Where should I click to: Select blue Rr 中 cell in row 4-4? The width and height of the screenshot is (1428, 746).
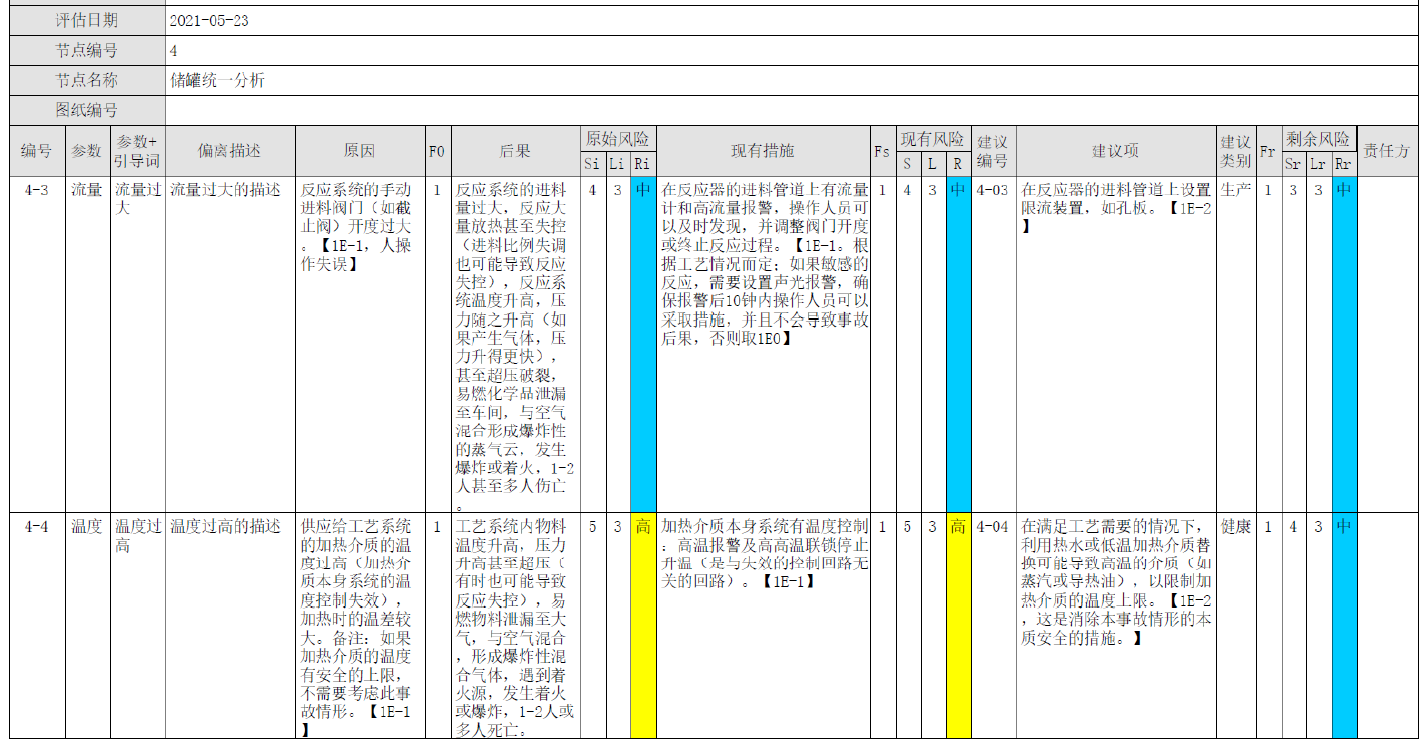pos(1344,626)
